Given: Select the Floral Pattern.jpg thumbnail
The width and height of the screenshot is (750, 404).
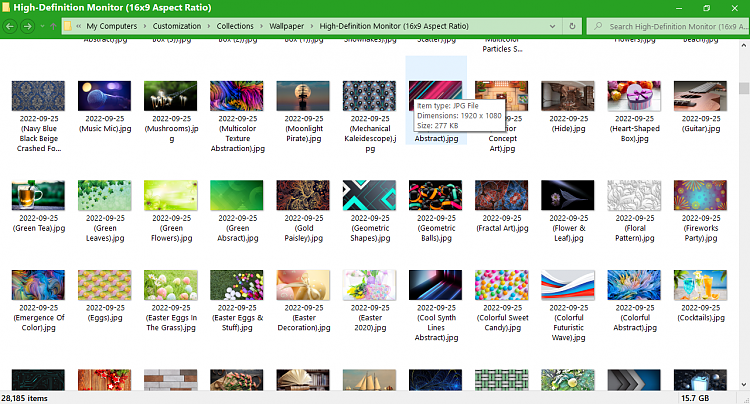Looking at the screenshot, I should tap(634, 195).
